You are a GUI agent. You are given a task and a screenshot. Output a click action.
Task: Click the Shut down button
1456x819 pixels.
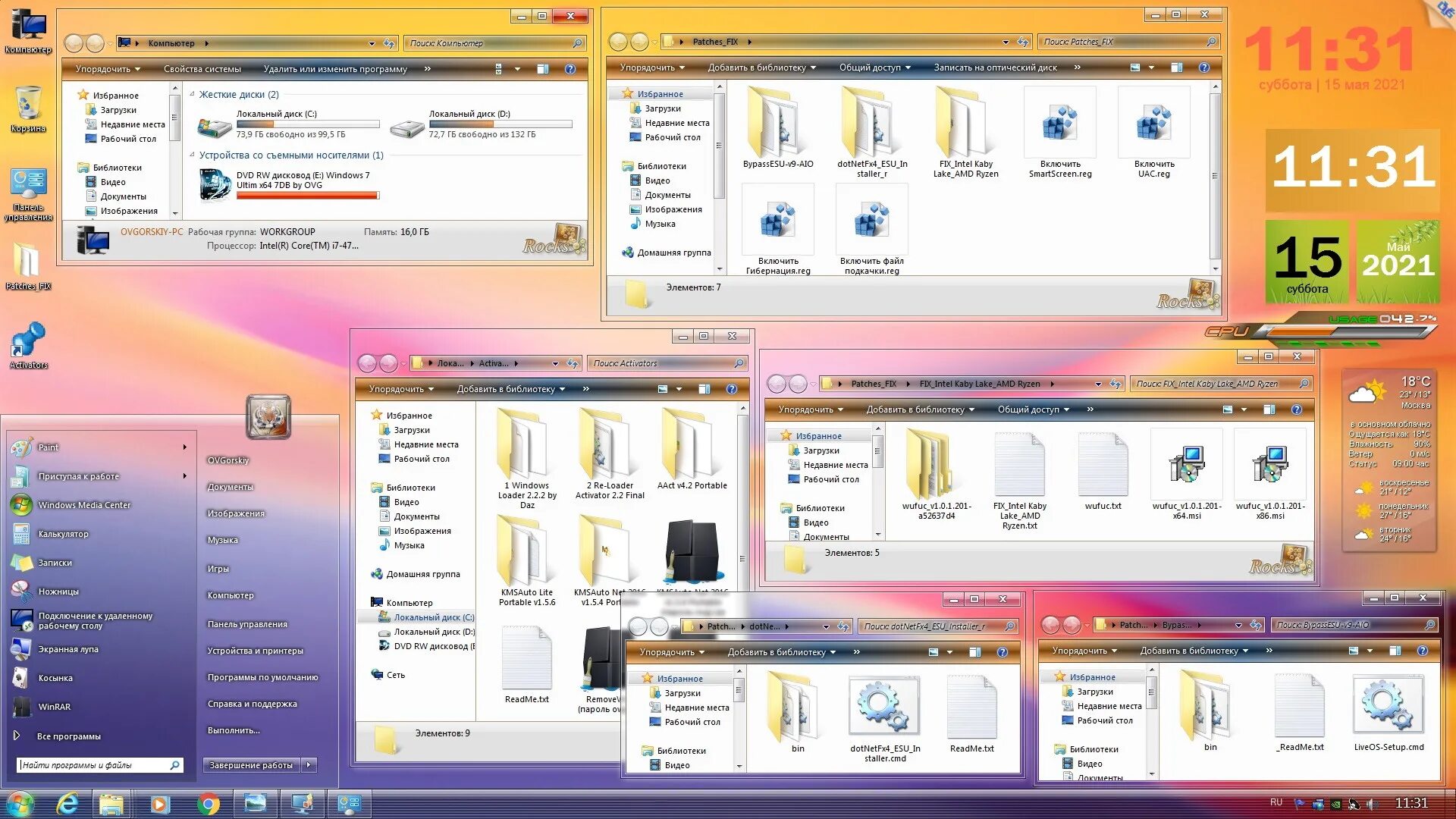[x=251, y=765]
